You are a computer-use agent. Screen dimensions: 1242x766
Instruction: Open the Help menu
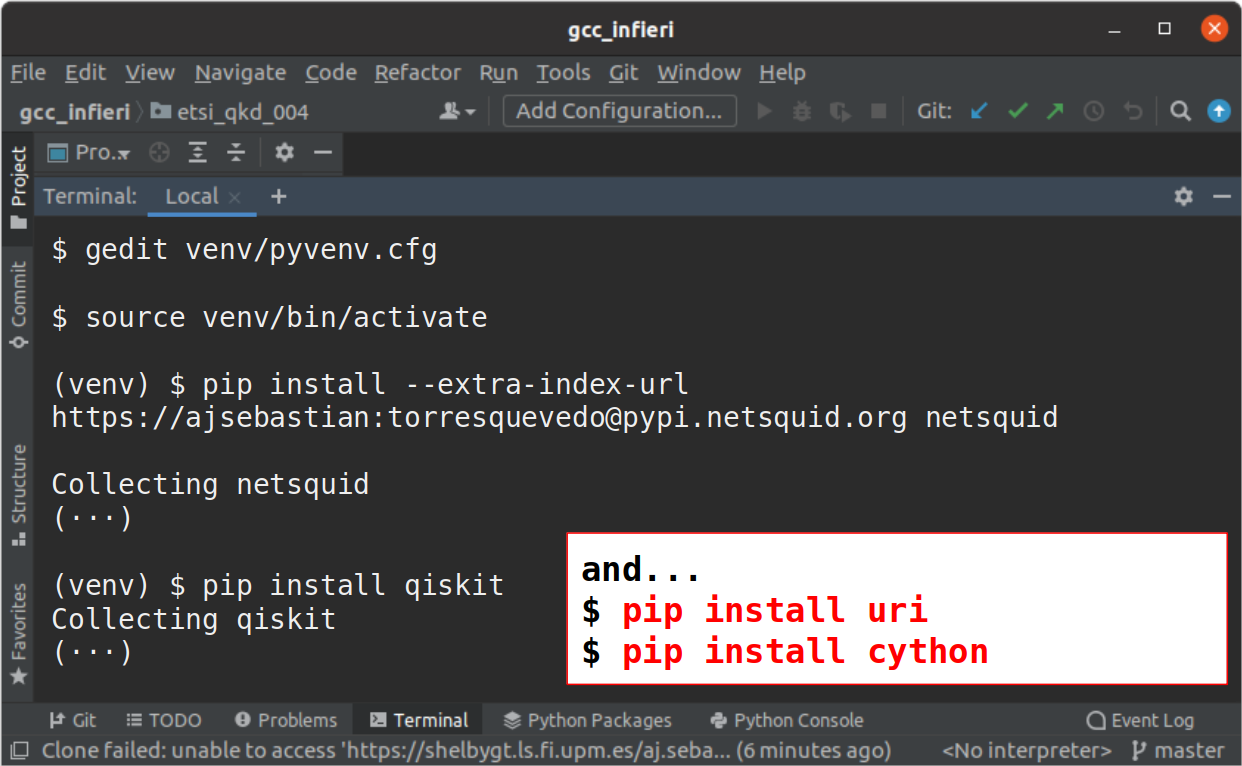(782, 73)
